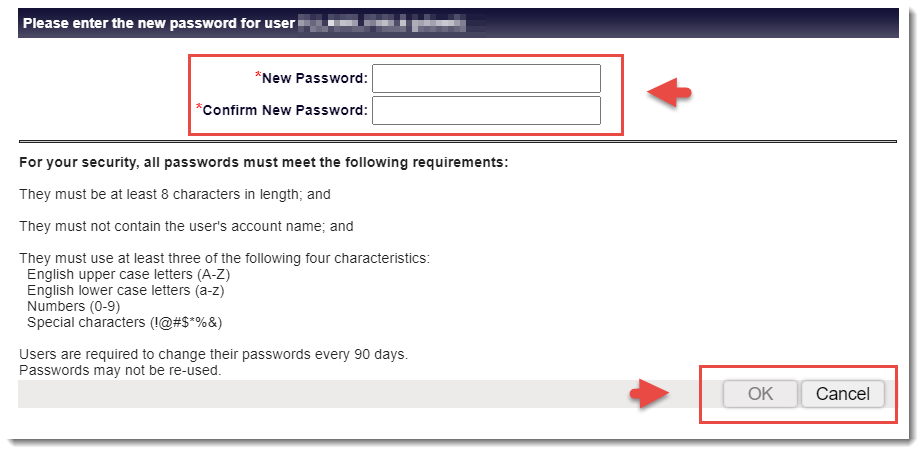Image resolution: width=924 pixels, height=454 pixels.
Task: Click "Passwords may not be re-used" text
Action: point(120,370)
